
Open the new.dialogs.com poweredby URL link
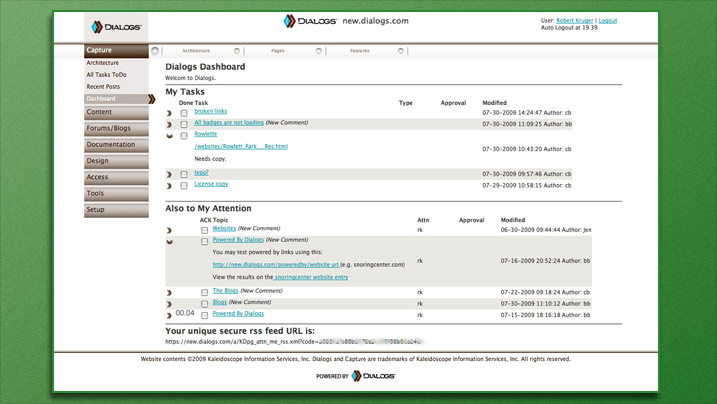pyautogui.click(x=276, y=265)
